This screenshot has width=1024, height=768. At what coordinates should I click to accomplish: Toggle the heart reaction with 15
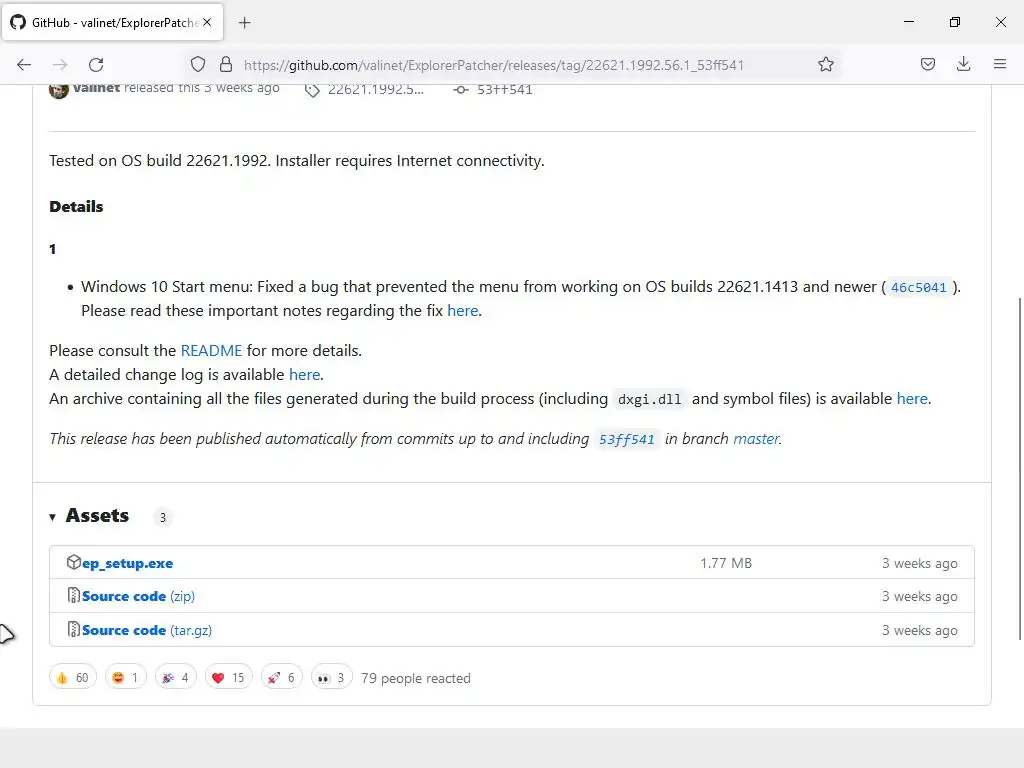click(x=229, y=678)
